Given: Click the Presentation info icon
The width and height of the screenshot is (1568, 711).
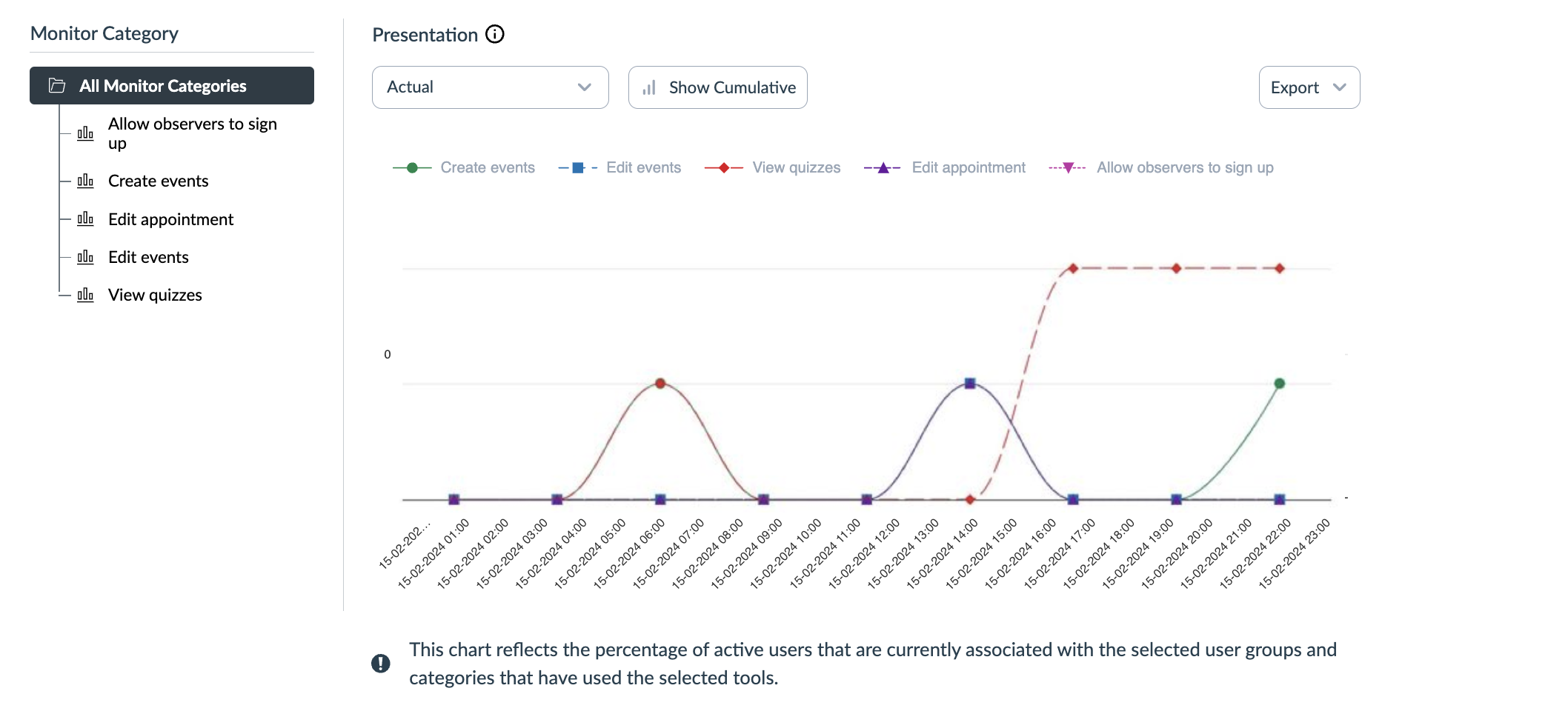Looking at the screenshot, I should click(495, 34).
